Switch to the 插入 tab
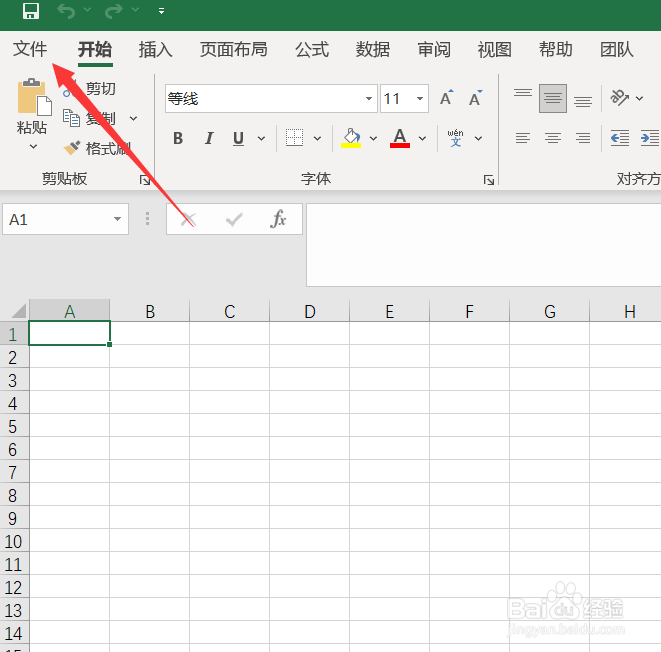The image size is (661, 652). click(x=156, y=49)
